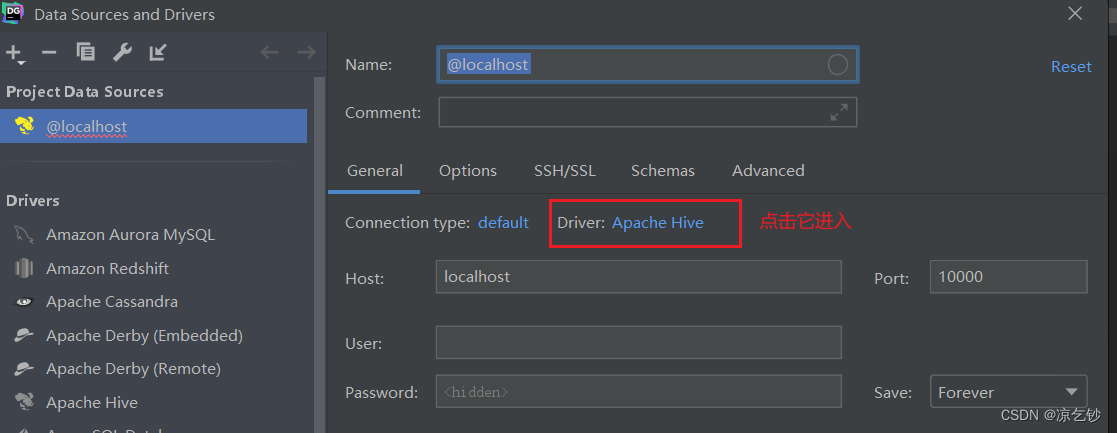Open the Advanced tab
Image resolution: width=1117 pixels, height=433 pixels.
[768, 171]
